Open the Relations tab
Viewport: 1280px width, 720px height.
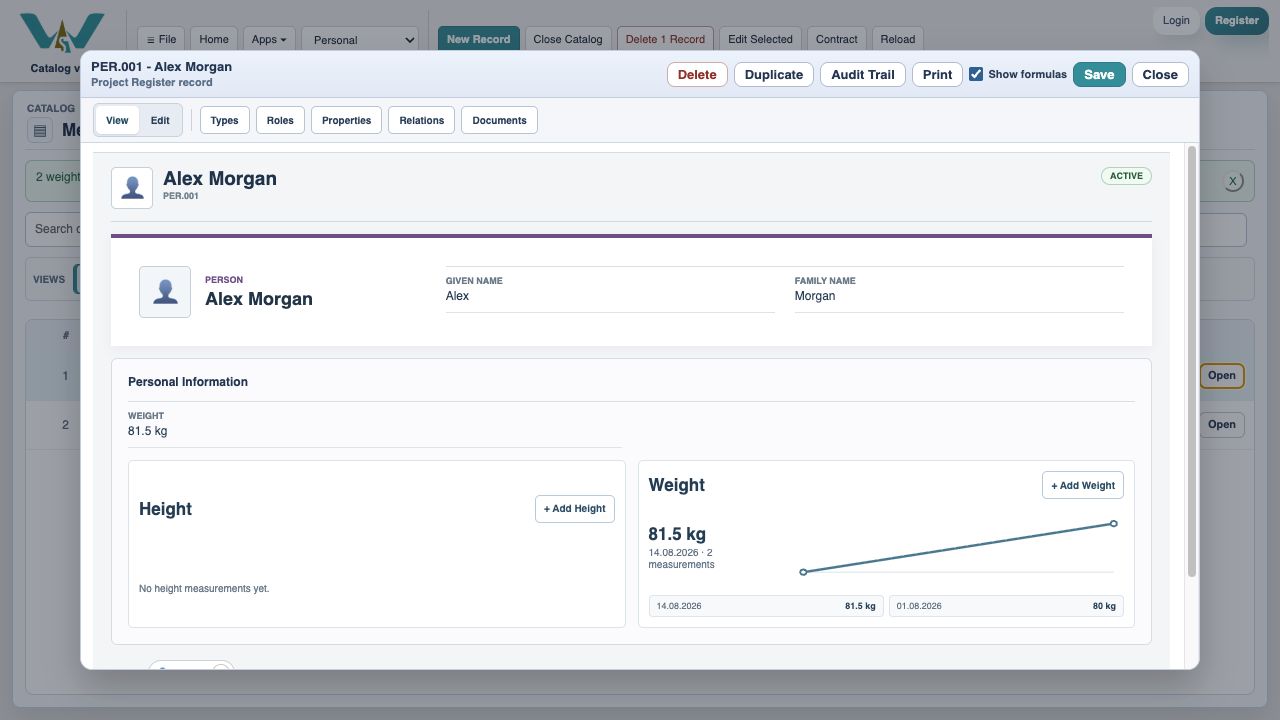click(x=422, y=120)
